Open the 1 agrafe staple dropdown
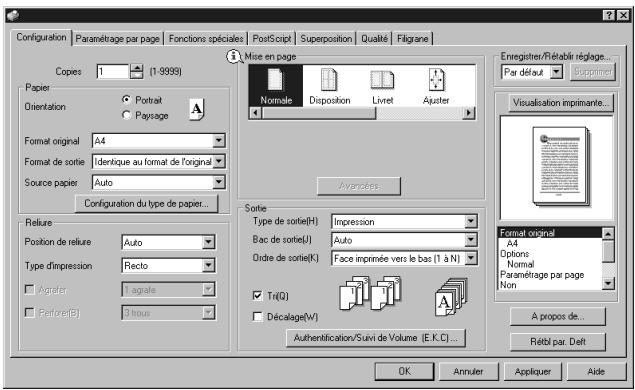Image resolution: width=635 pixels, height=390 pixels. (x=208, y=290)
